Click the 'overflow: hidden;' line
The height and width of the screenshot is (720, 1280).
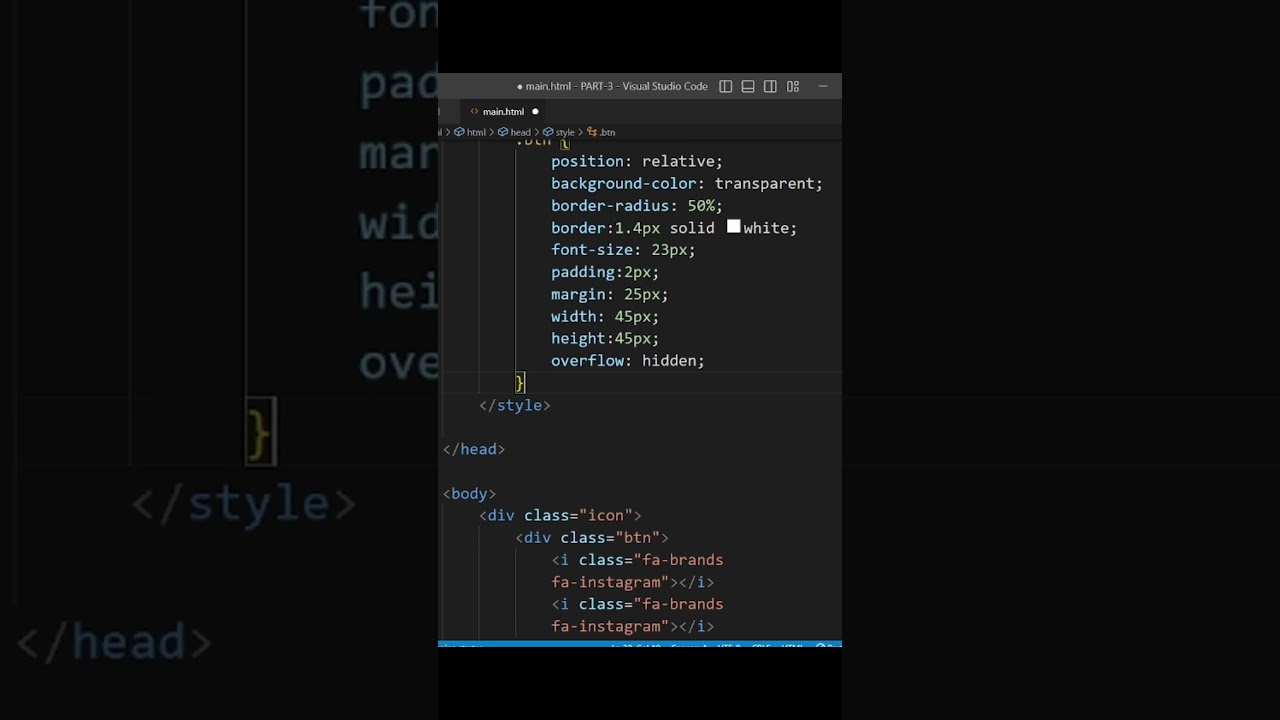627,361
